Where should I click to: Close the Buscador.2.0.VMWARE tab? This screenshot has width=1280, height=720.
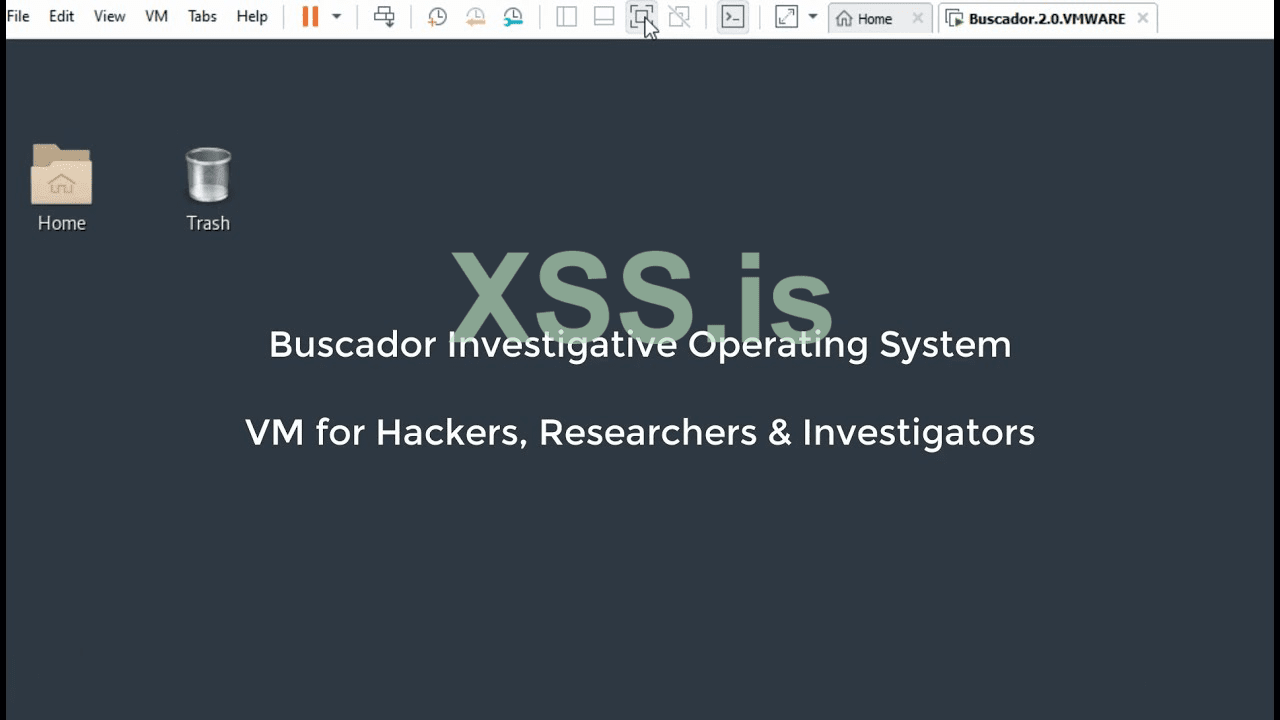pyautogui.click(x=1143, y=19)
